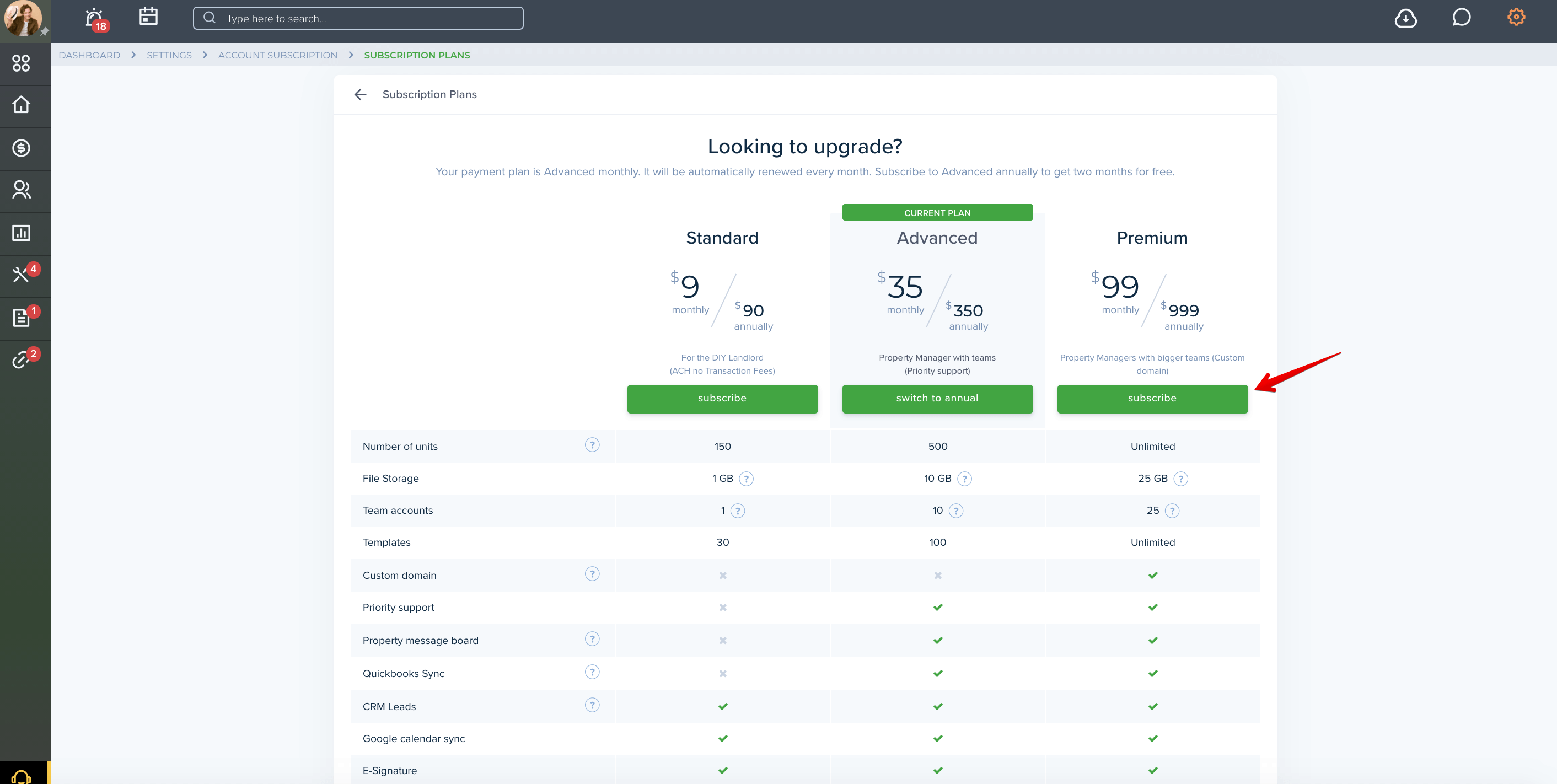The height and width of the screenshot is (784, 1557).
Task: Click the help icon beside 25 team accounts
Action: click(1172, 511)
